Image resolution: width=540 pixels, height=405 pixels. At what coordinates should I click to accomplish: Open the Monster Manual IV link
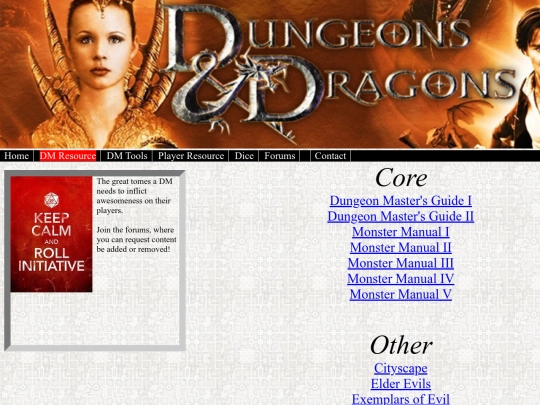click(401, 279)
